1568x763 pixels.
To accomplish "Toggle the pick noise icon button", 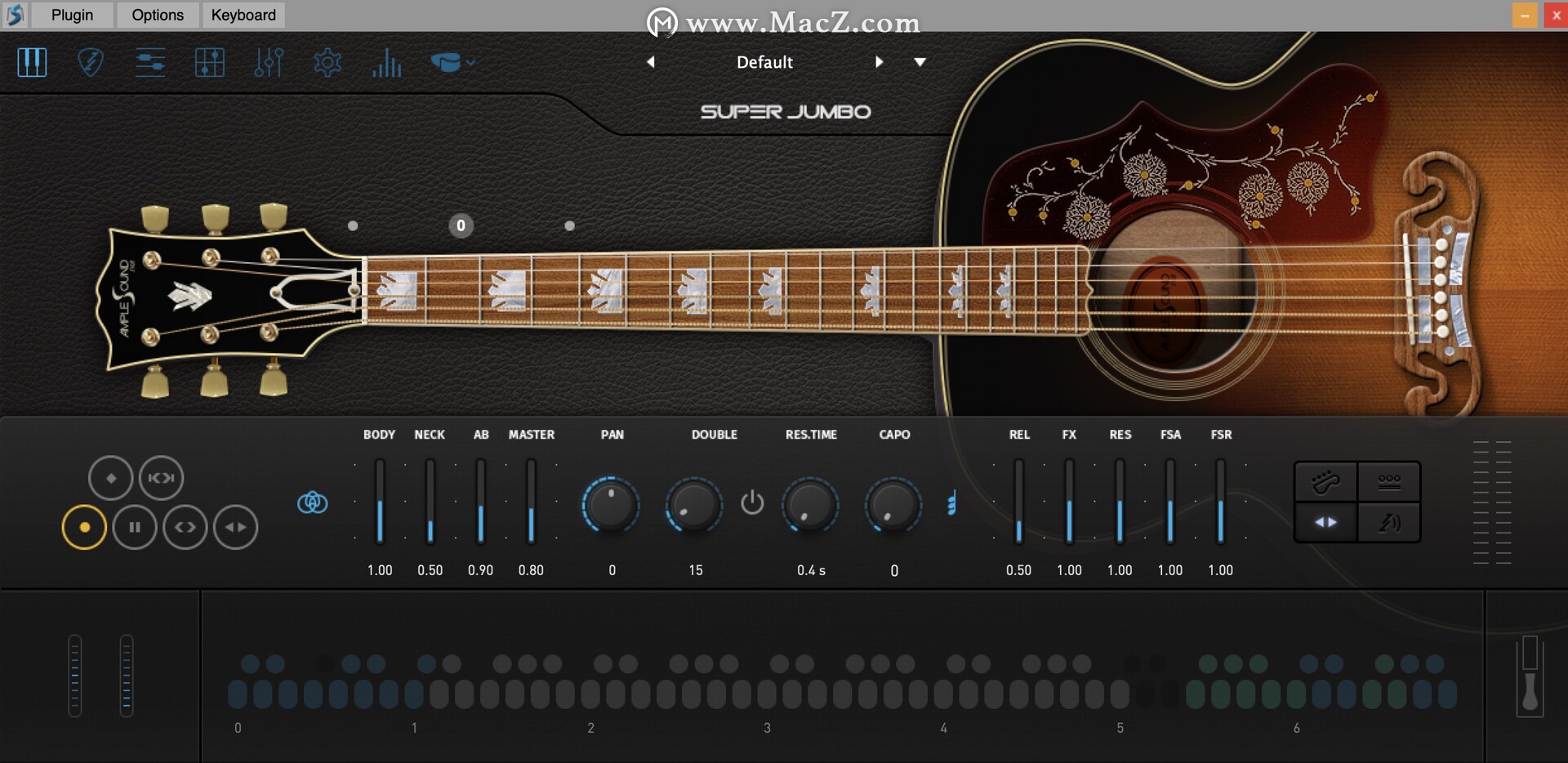I will click(x=1389, y=522).
